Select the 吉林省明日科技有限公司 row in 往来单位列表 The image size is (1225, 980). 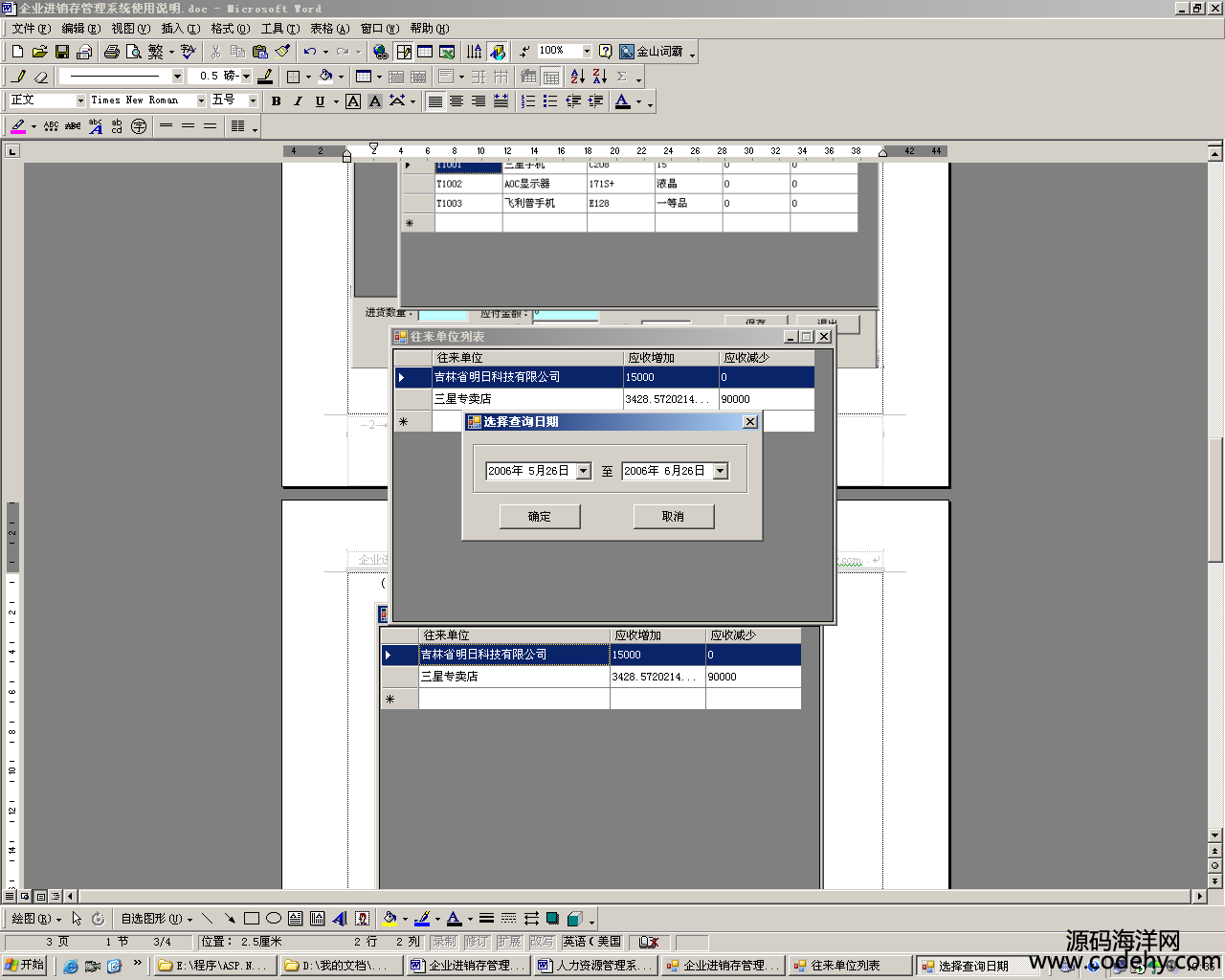604,377
